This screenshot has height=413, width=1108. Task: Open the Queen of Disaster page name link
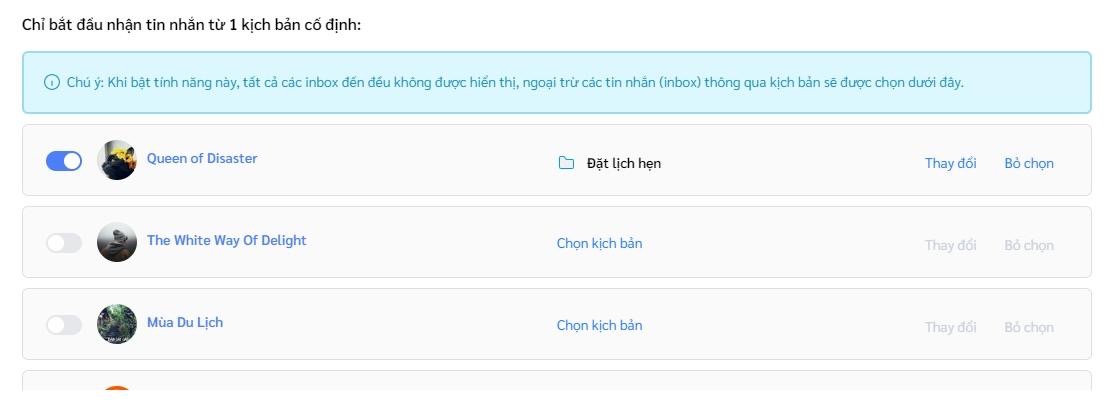click(202, 158)
